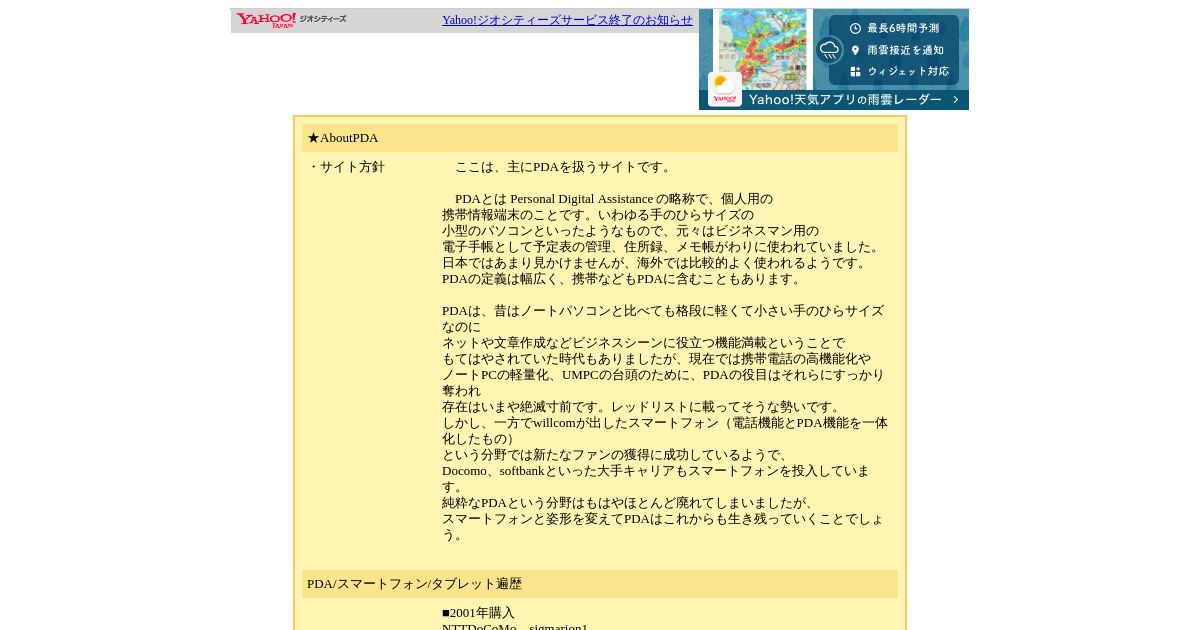Select the line 純粋なPDAという分野はもはや

click(630, 503)
